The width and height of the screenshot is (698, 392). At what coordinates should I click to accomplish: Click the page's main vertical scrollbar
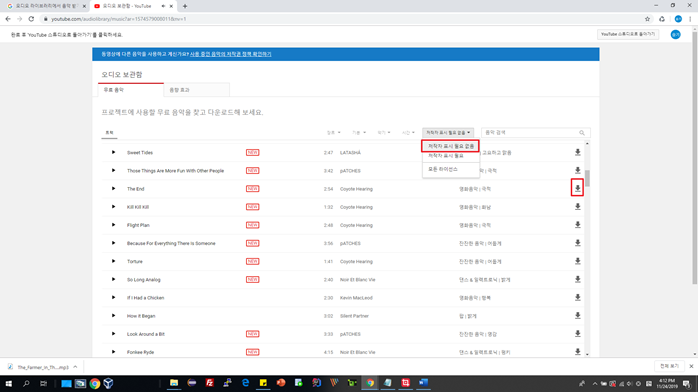tap(694, 158)
